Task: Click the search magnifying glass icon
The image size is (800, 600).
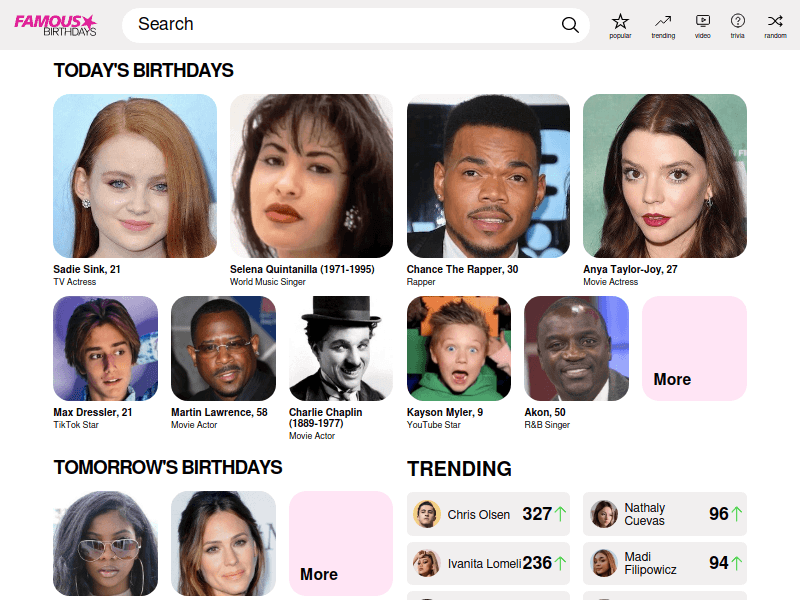Action: [x=570, y=24]
